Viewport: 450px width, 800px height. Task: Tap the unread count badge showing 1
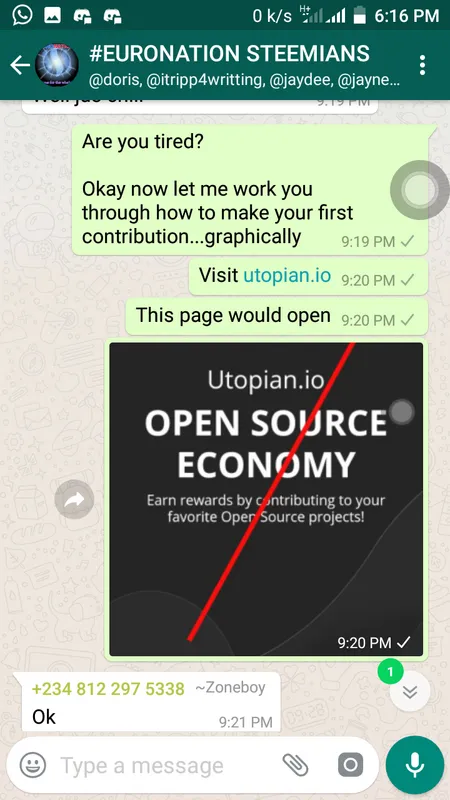390,672
